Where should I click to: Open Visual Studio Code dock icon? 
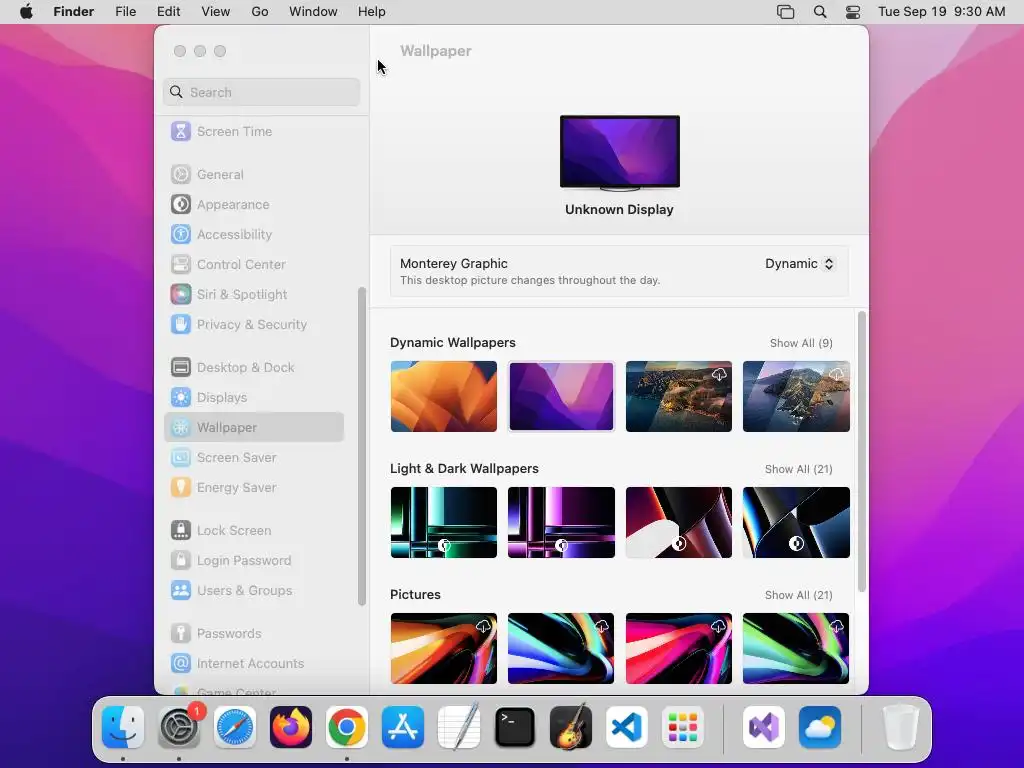(x=627, y=727)
